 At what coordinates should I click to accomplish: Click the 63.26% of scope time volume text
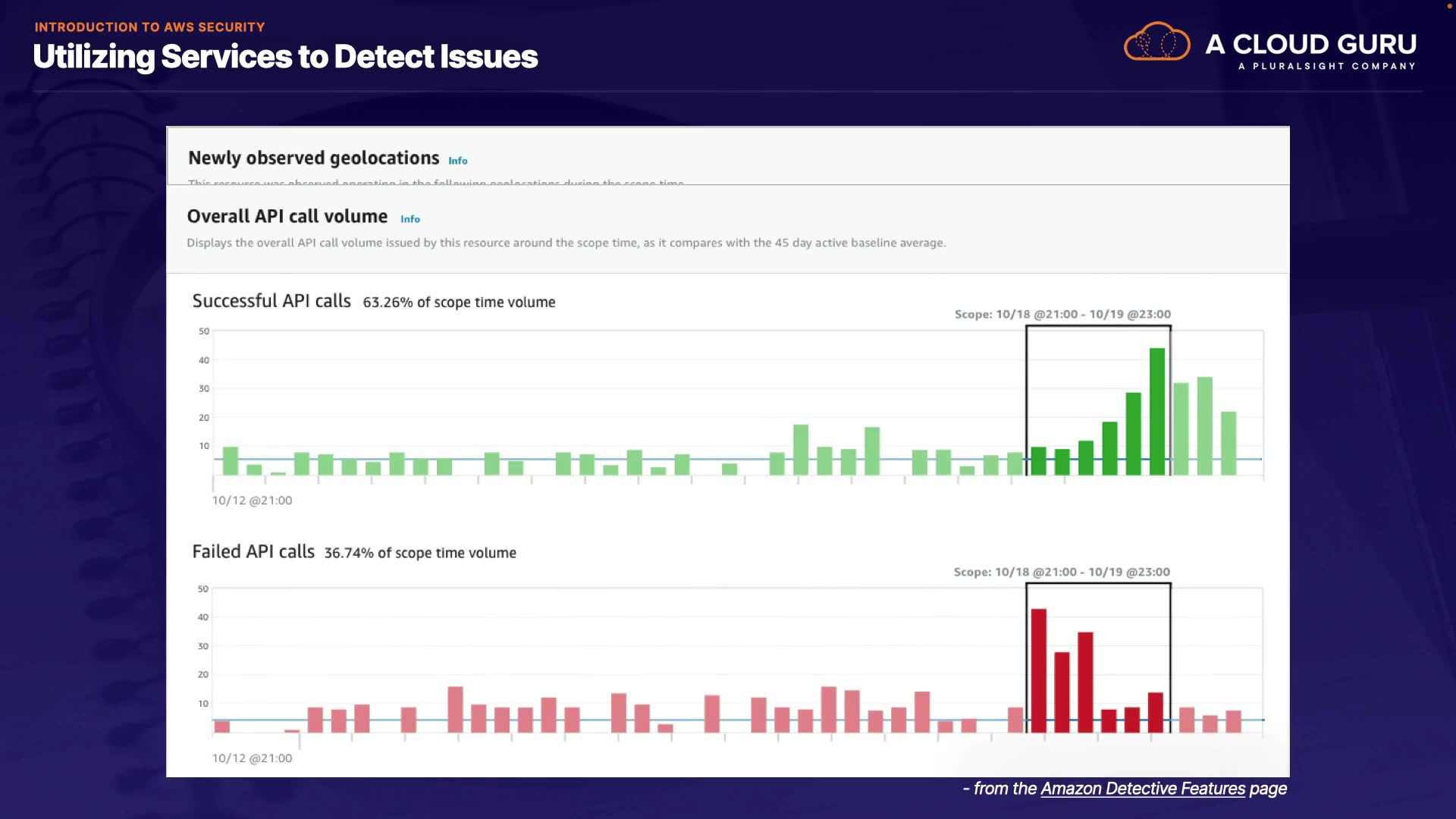click(x=459, y=303)
